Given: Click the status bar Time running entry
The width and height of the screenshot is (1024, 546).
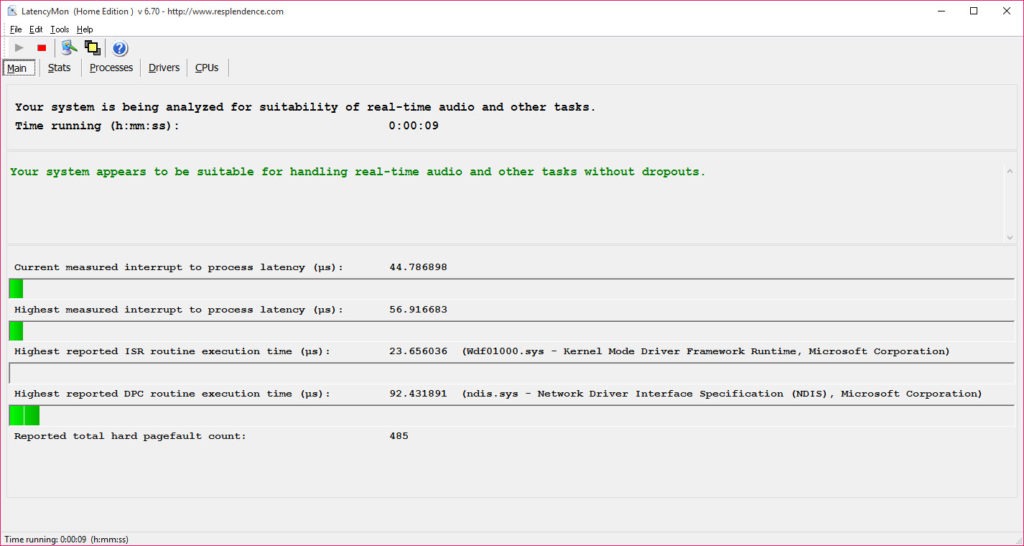Looking at the screenshot, I should click(x=67, y=539).
